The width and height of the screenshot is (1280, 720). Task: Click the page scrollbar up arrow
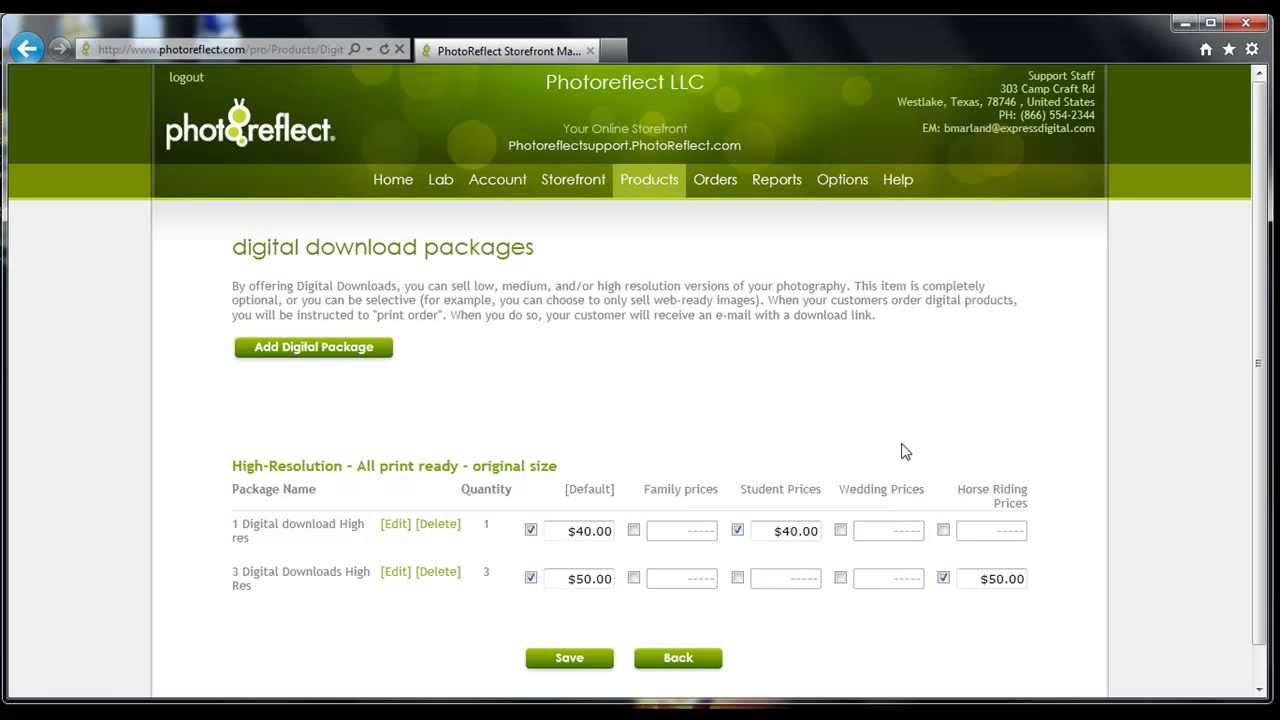coord(1258,73)
